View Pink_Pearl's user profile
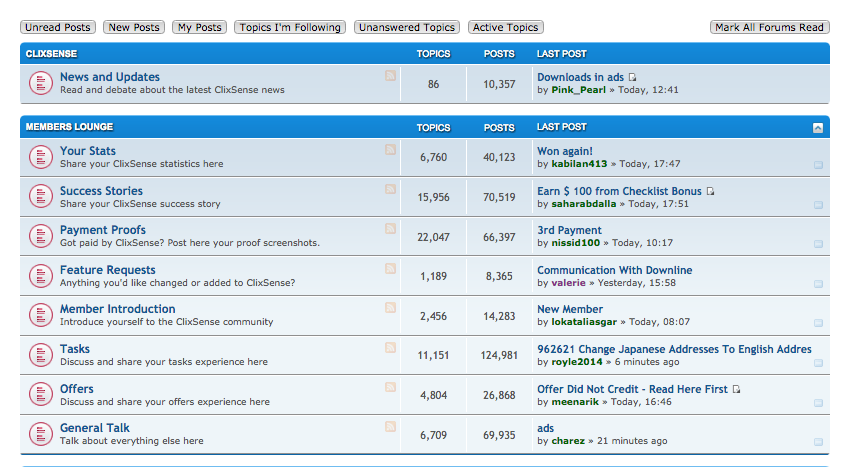The image size is (844, 467). tap(579, 90)
